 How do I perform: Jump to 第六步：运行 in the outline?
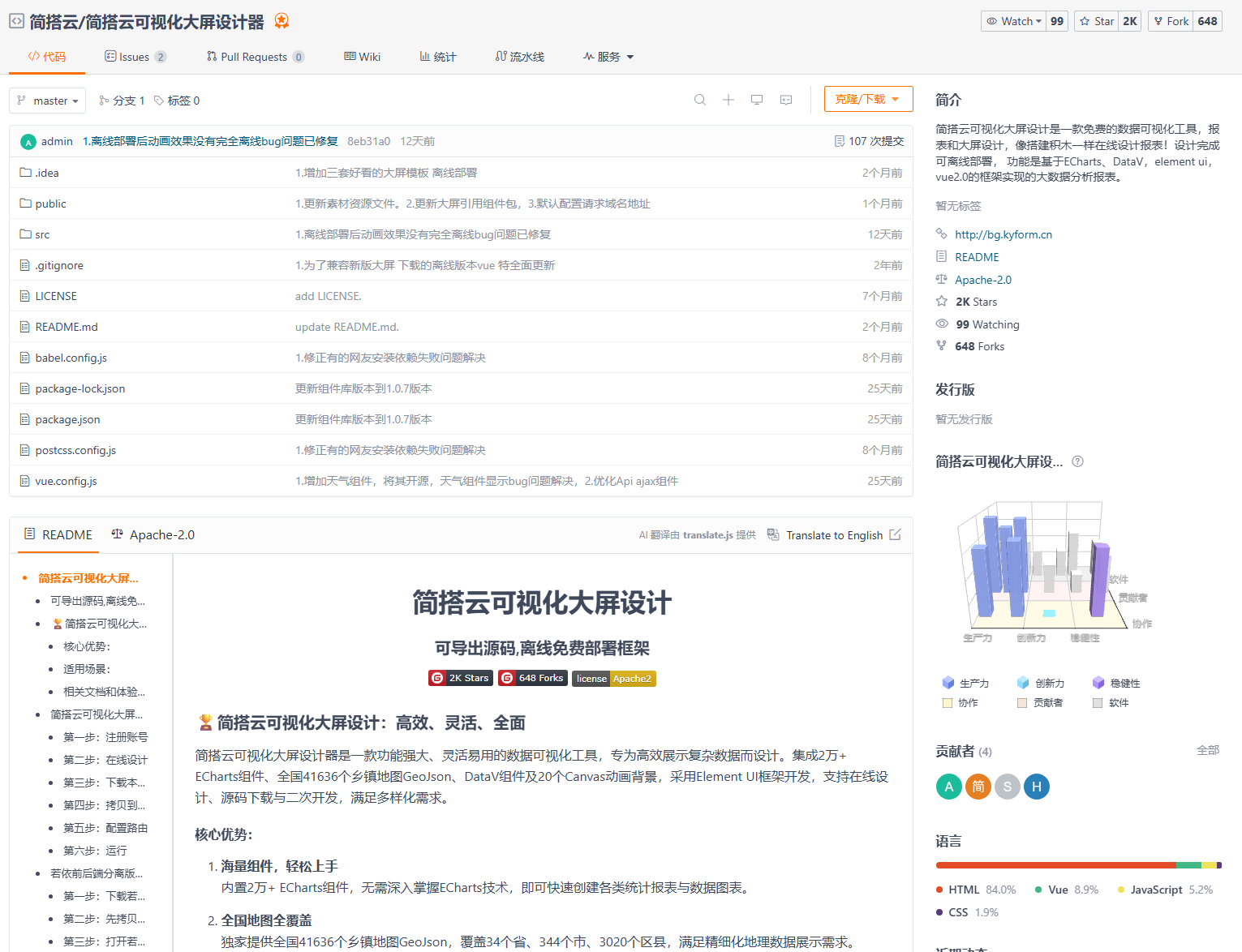(95, 851)
